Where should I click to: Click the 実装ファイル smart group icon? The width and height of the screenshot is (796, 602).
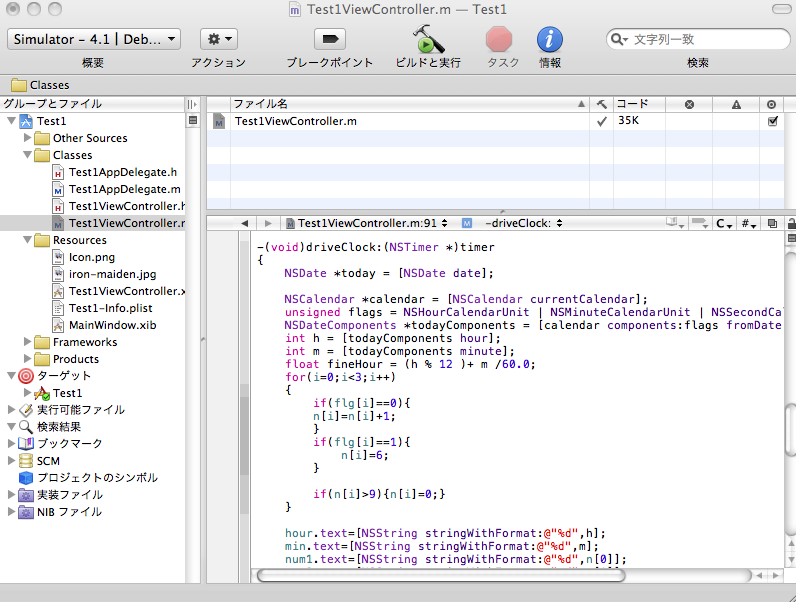(x=26, y=494)
